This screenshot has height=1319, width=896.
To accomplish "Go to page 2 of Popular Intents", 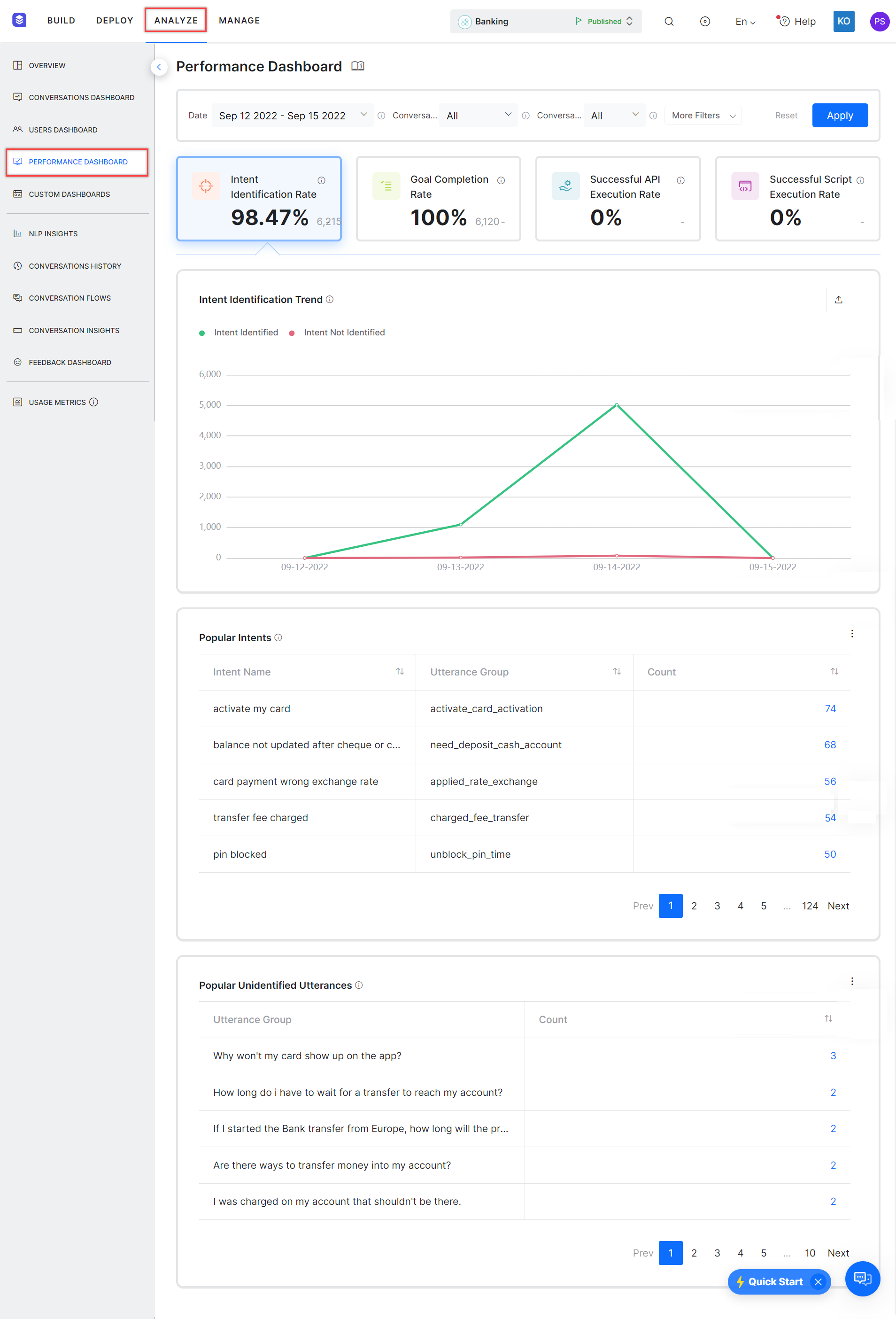I will click(x=694, y=906).
